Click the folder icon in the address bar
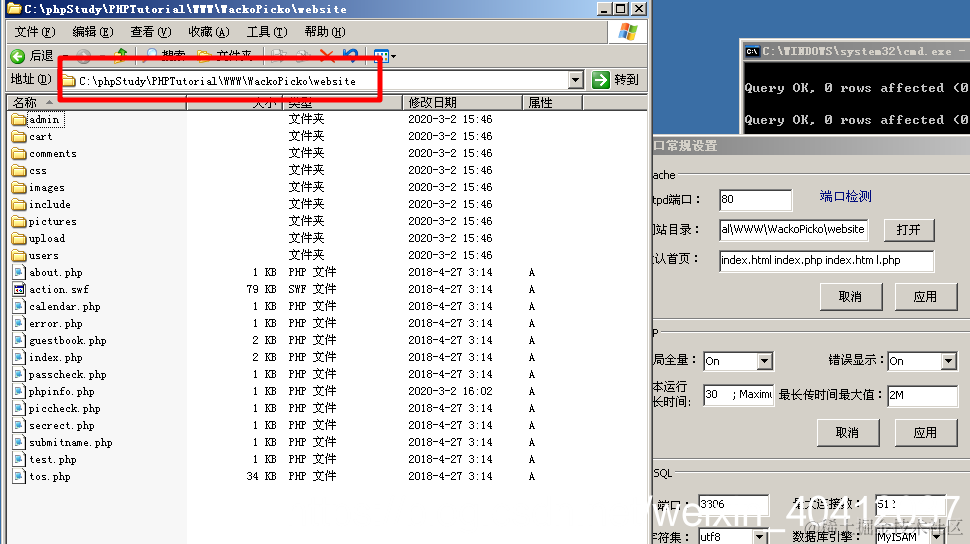This screenshot has width=970, height=544. coord(69,81)
